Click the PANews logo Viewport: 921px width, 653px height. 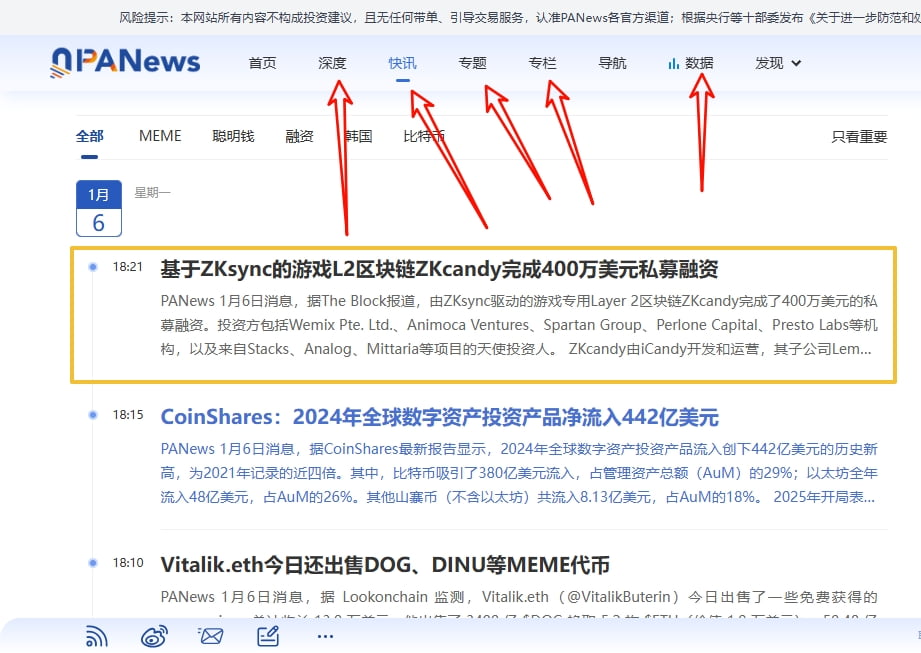click(125, 62)
